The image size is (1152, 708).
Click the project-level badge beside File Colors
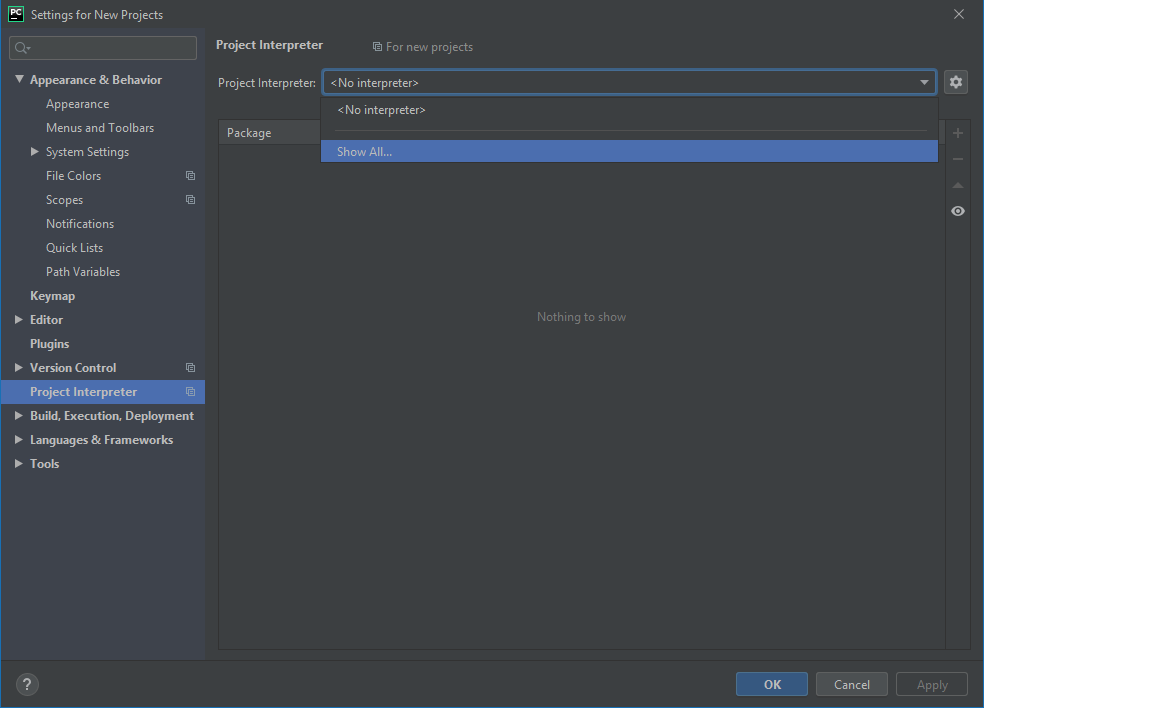coord(190,175)
